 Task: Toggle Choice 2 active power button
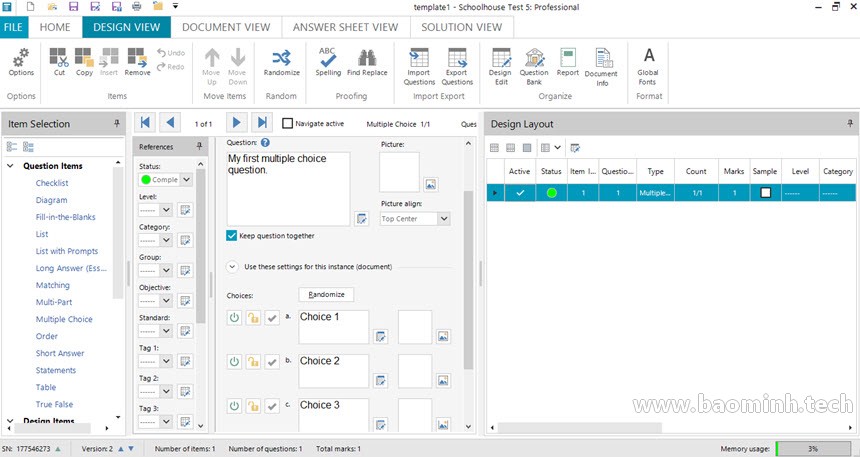pyautogui.click(x=234, y=362)
